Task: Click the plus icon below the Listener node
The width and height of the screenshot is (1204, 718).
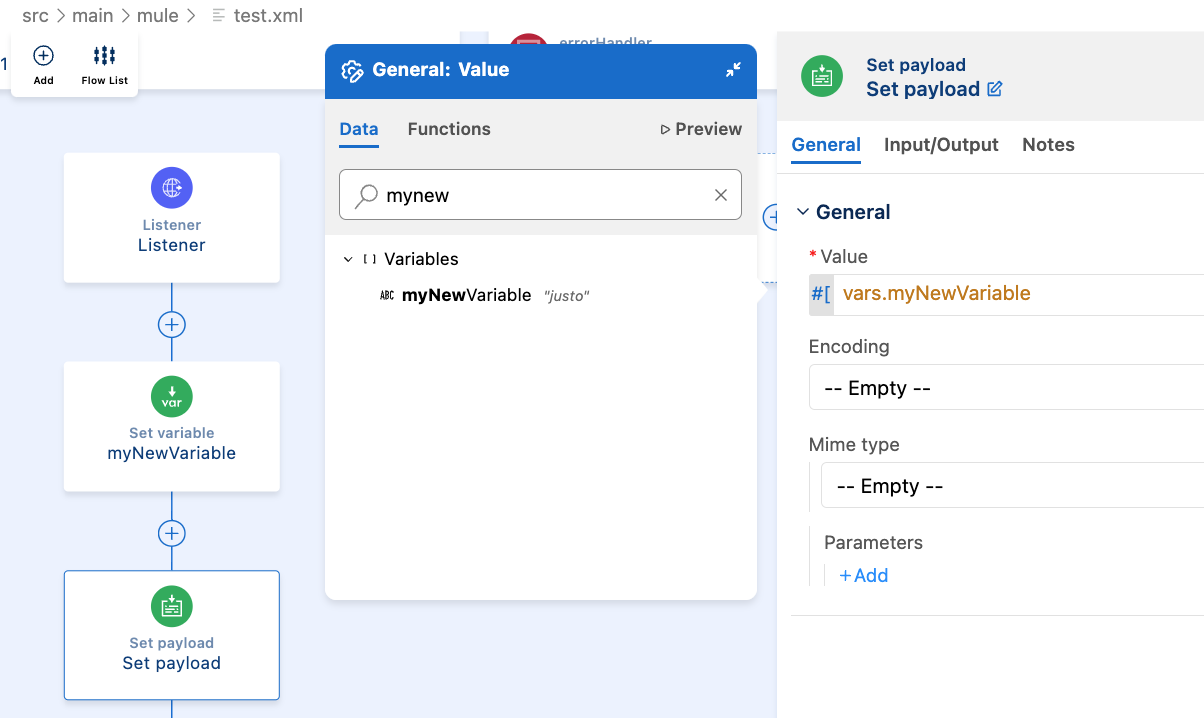Action: point(171,324)
